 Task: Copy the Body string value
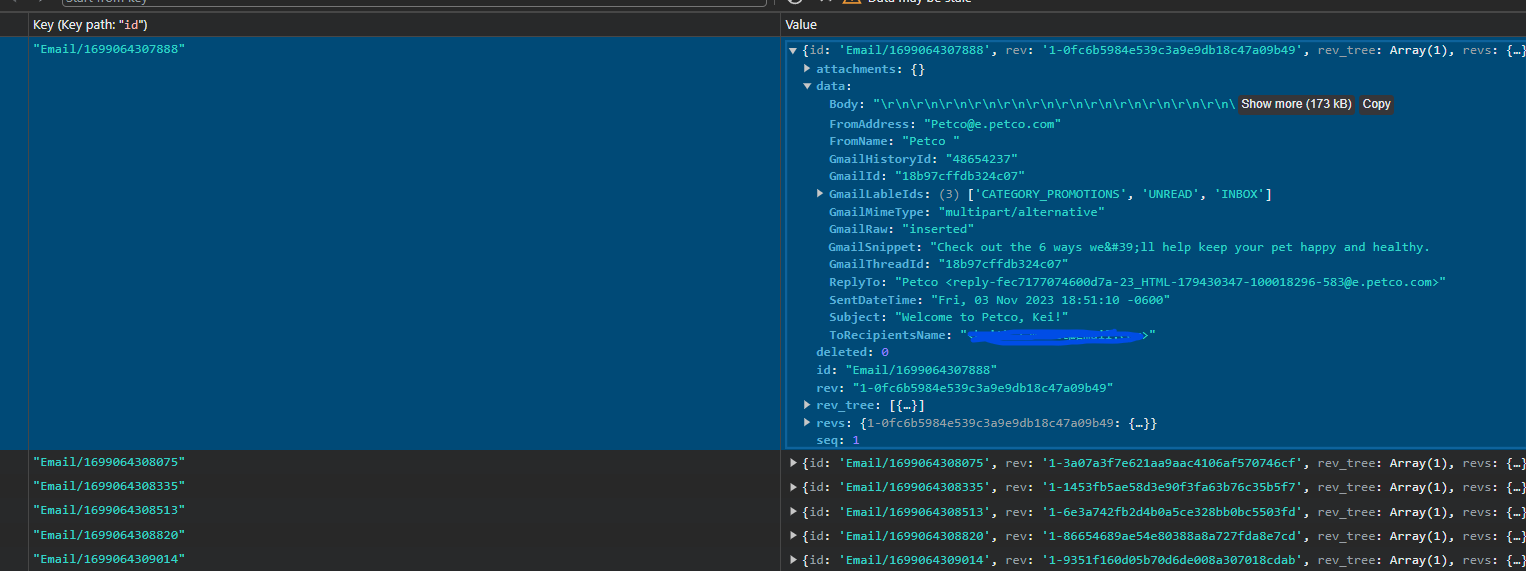(1376, 104)
